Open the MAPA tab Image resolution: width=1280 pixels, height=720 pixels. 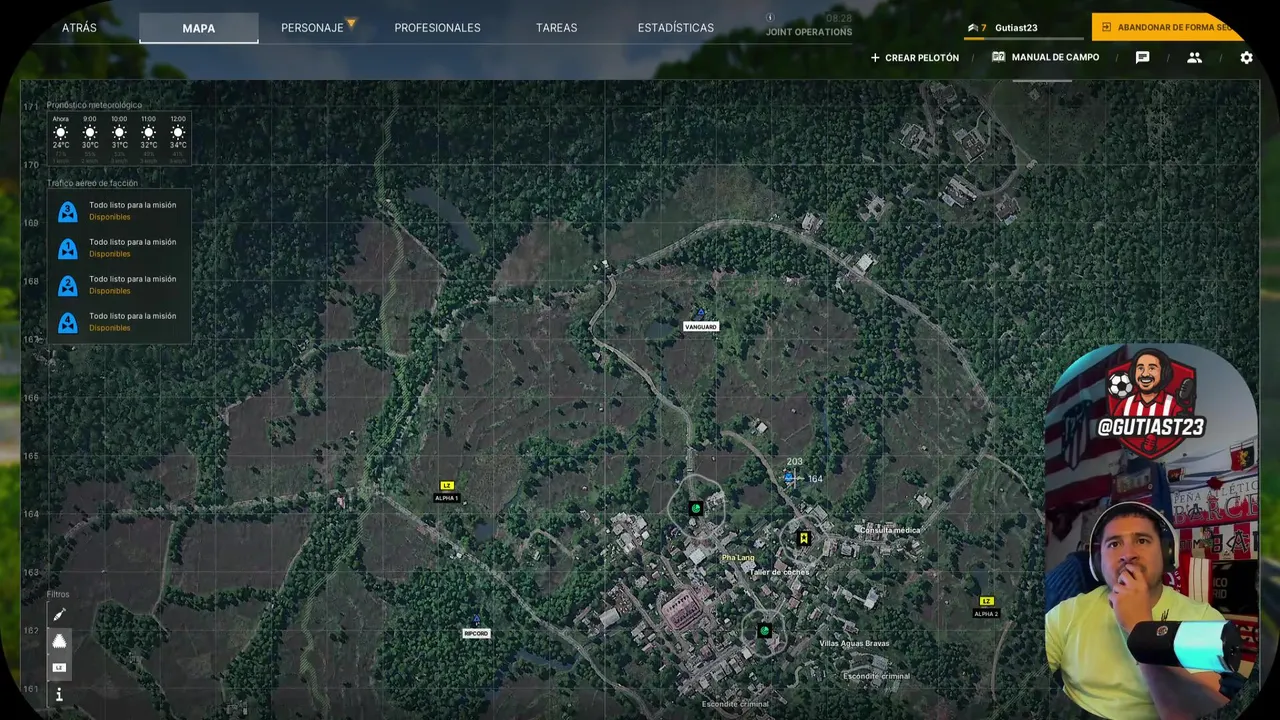point(198,28)
